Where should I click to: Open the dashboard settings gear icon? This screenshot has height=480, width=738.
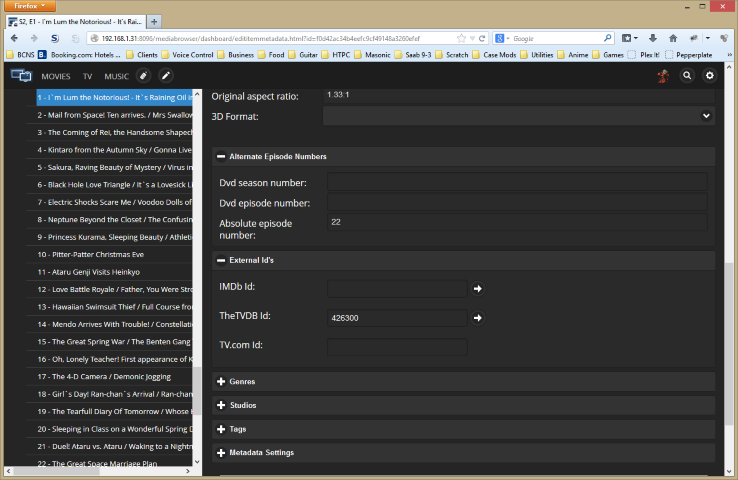710,75
